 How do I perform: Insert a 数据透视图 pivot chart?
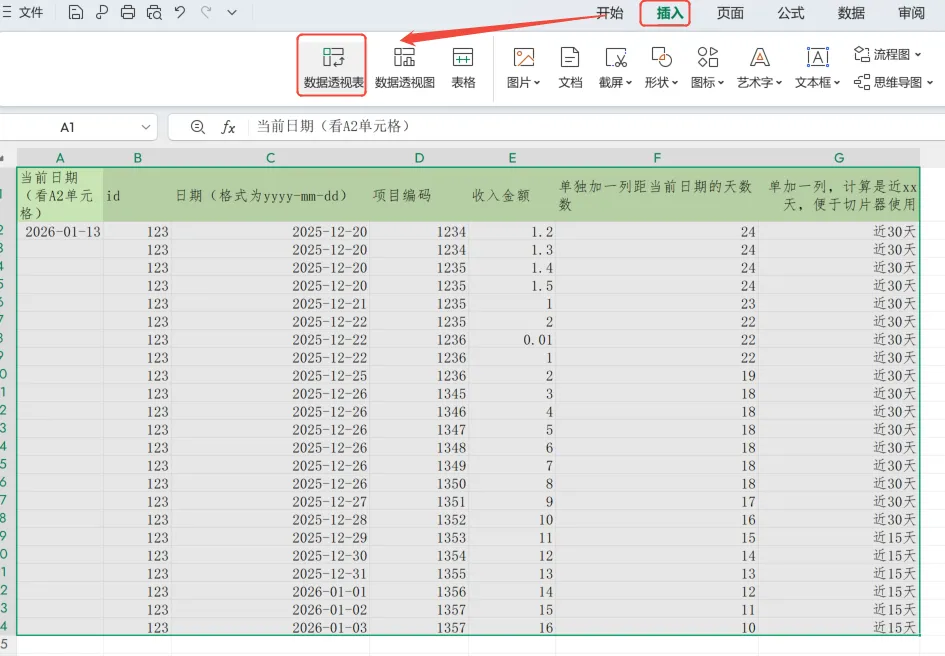[404, 66]
